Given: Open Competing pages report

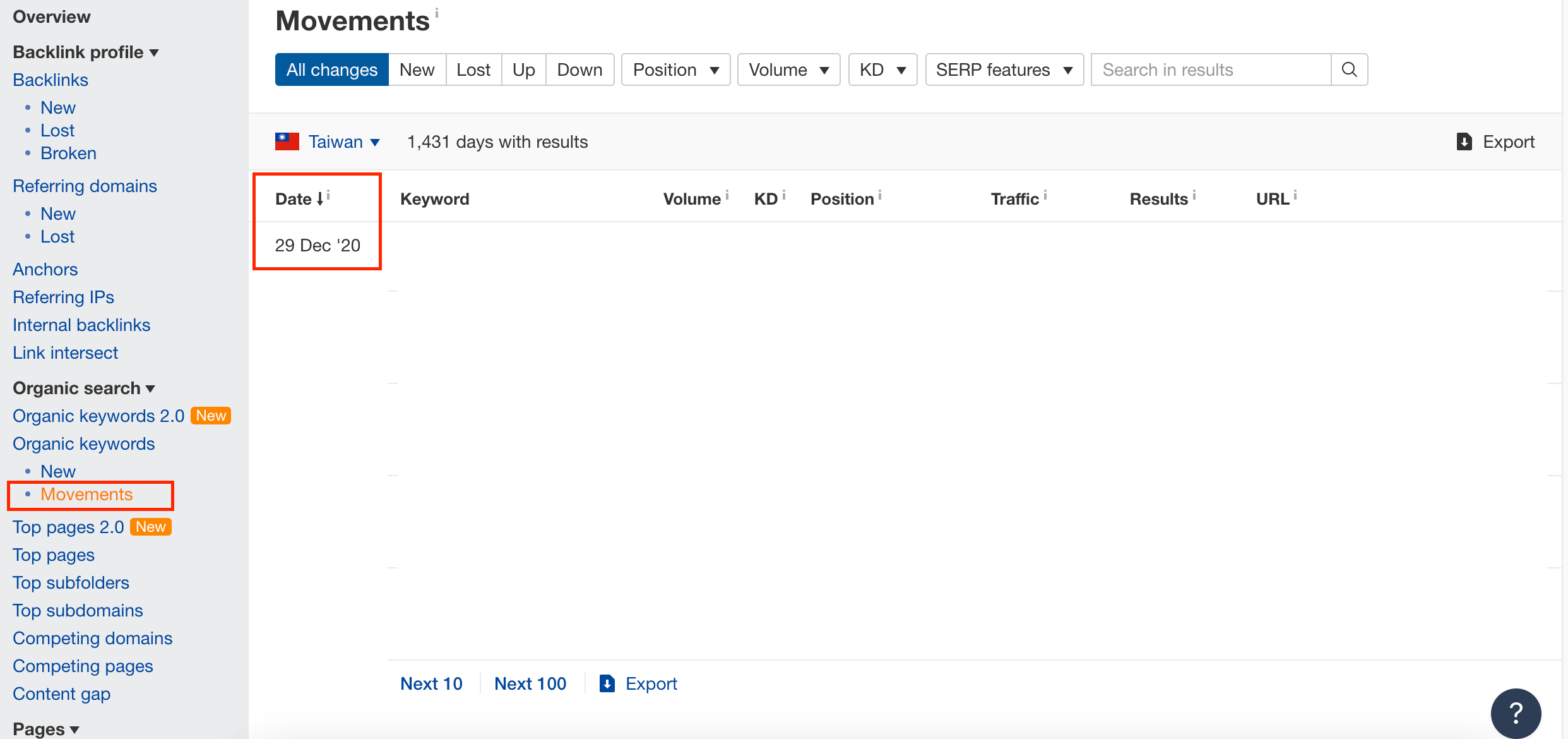Looking at the screenshot, I should click(x=83, y=666).
